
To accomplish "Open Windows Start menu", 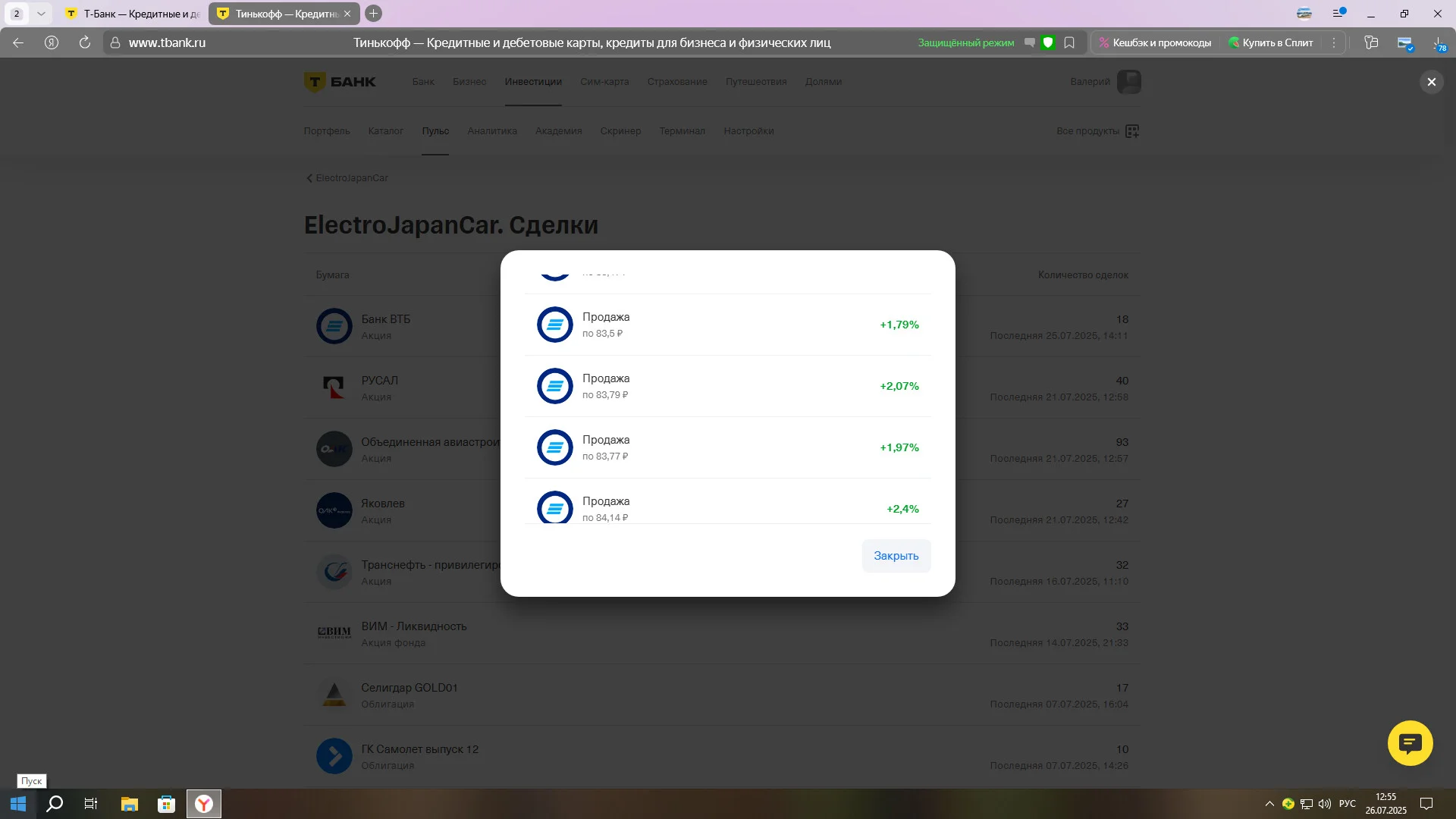I will [18, 804].
